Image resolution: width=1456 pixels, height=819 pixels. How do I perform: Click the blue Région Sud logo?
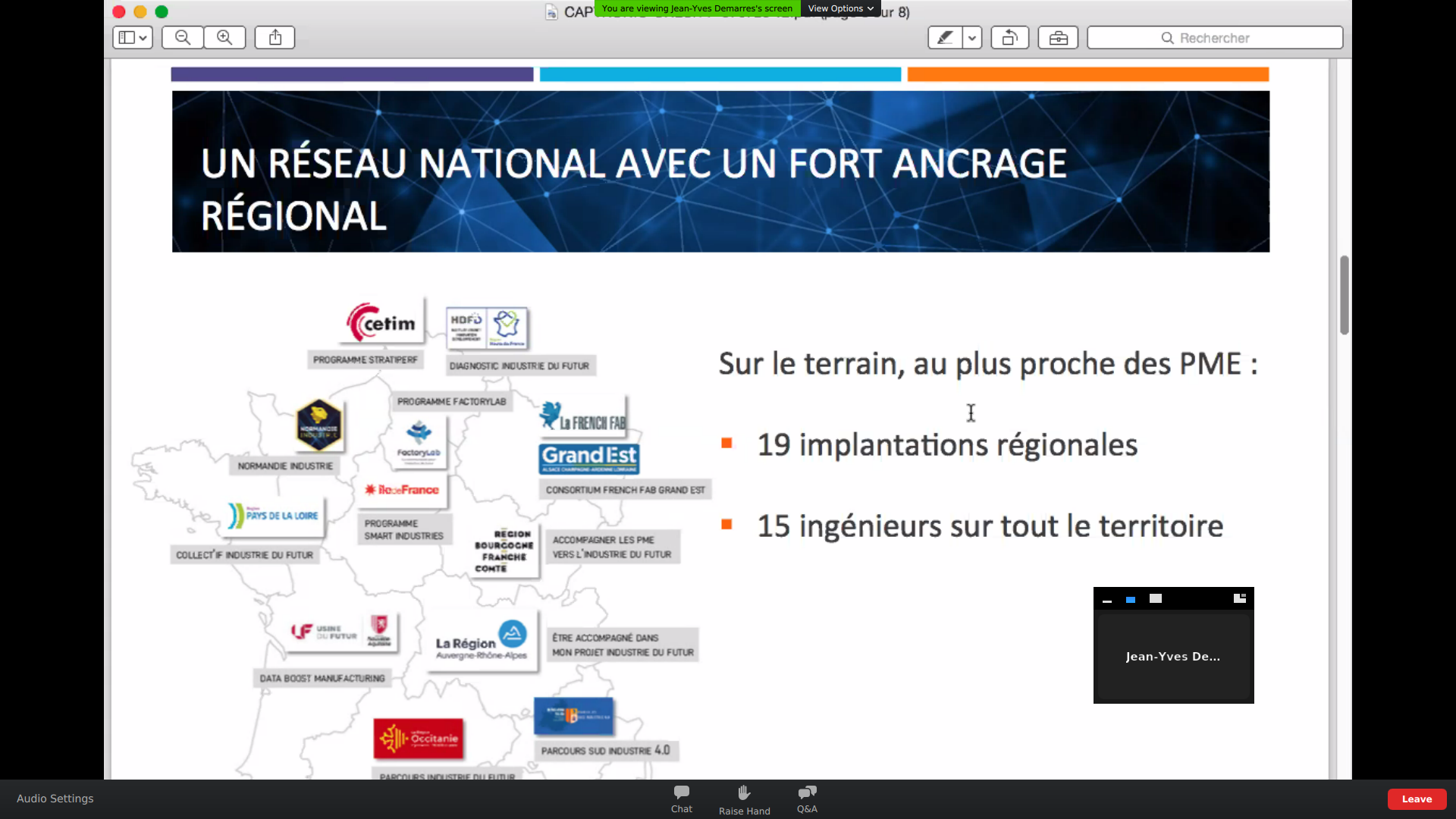(573, 716)
